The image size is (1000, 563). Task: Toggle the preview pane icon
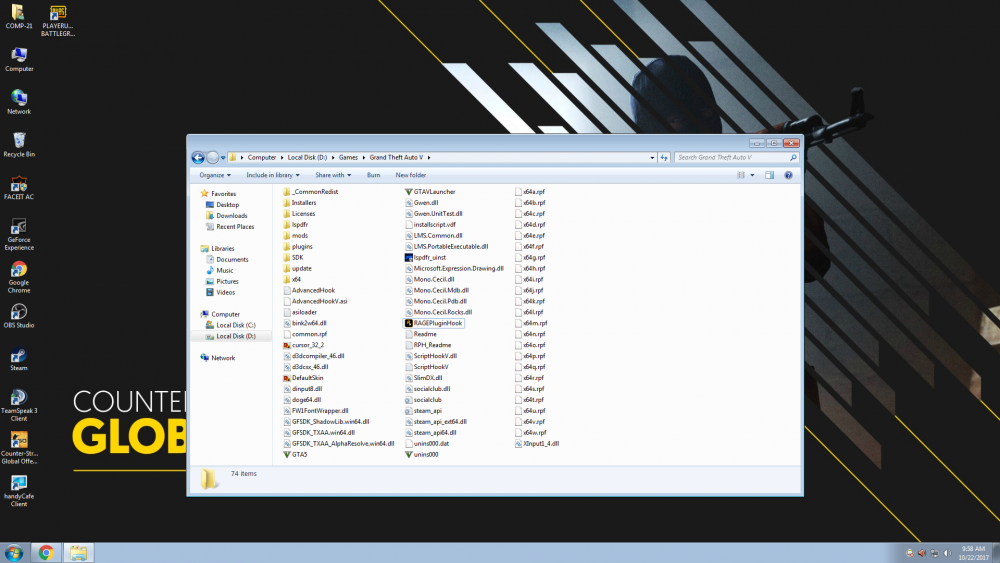point(769,175)
